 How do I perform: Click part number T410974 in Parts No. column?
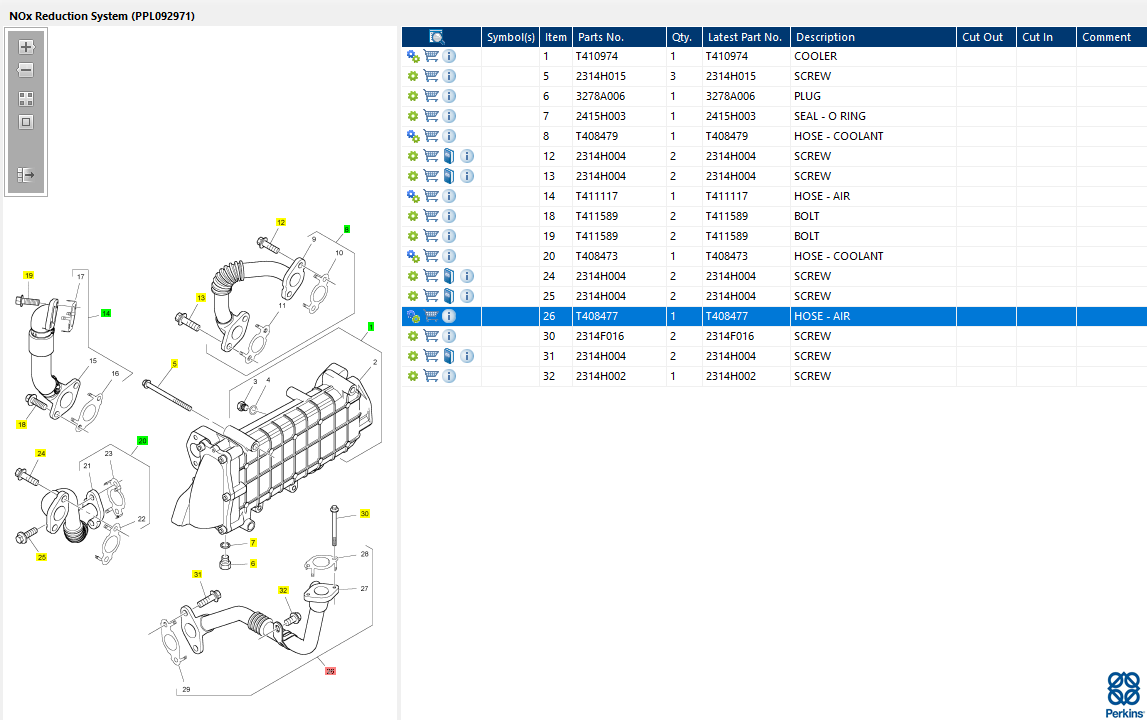597,56
